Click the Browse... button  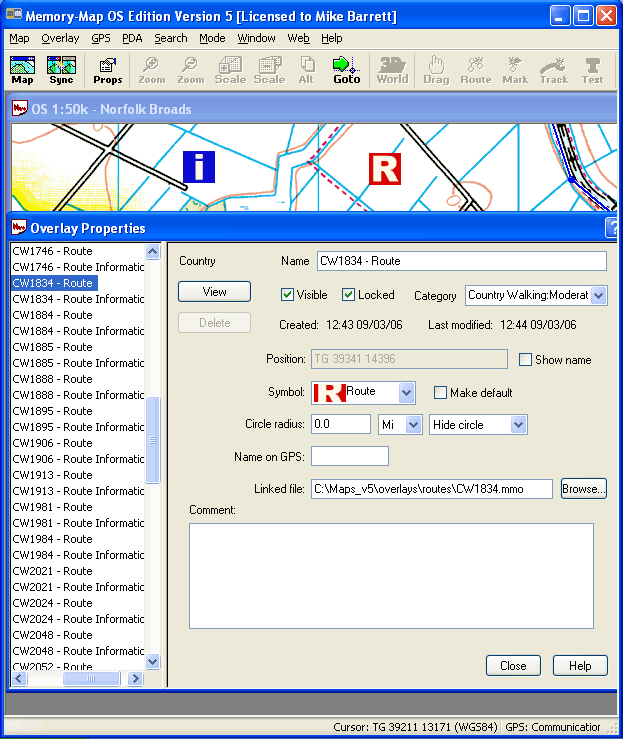pos(583,489)
